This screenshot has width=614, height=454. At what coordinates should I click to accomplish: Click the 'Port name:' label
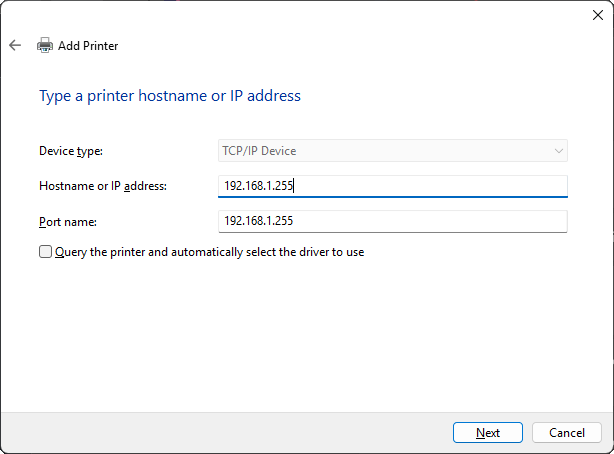tap(68, 222)
